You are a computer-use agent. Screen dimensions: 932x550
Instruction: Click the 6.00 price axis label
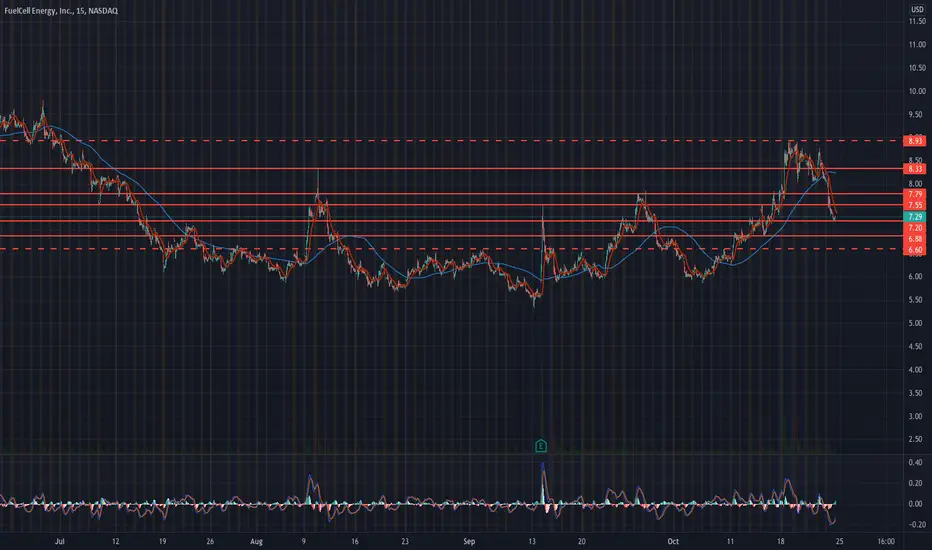[917, 276]
